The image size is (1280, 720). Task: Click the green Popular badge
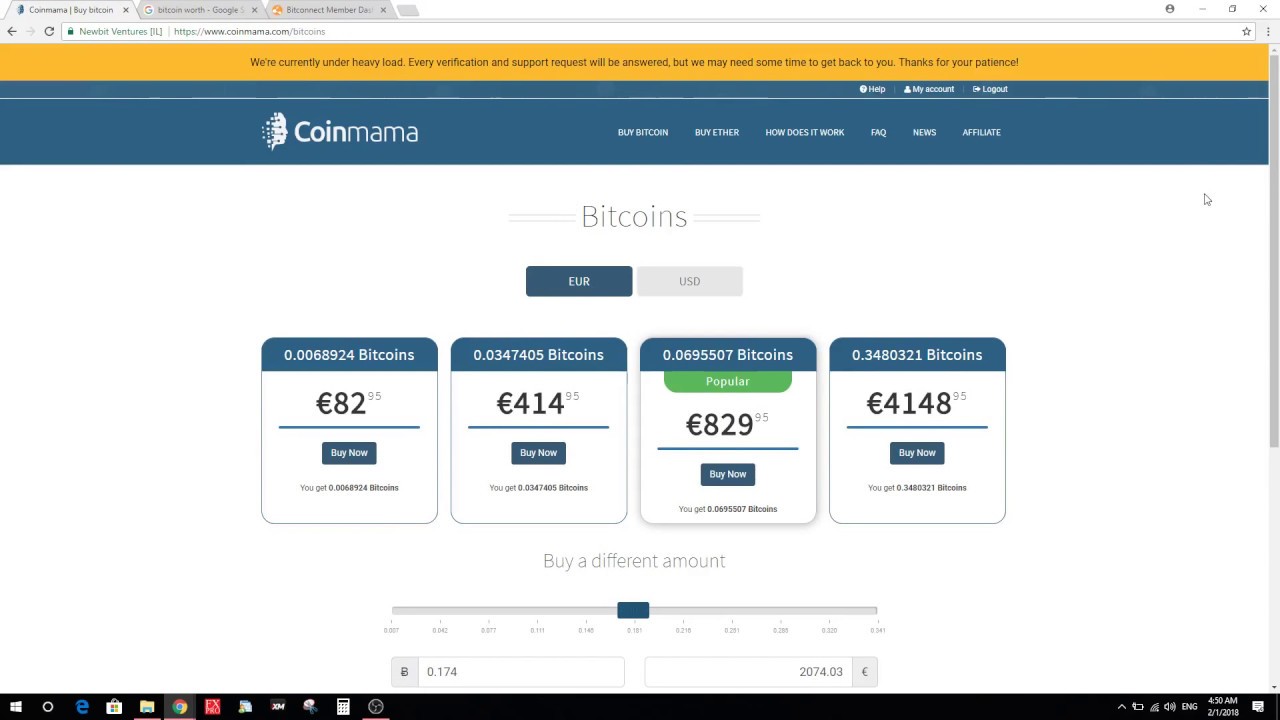pyautogui.click(x=727, y=381)
